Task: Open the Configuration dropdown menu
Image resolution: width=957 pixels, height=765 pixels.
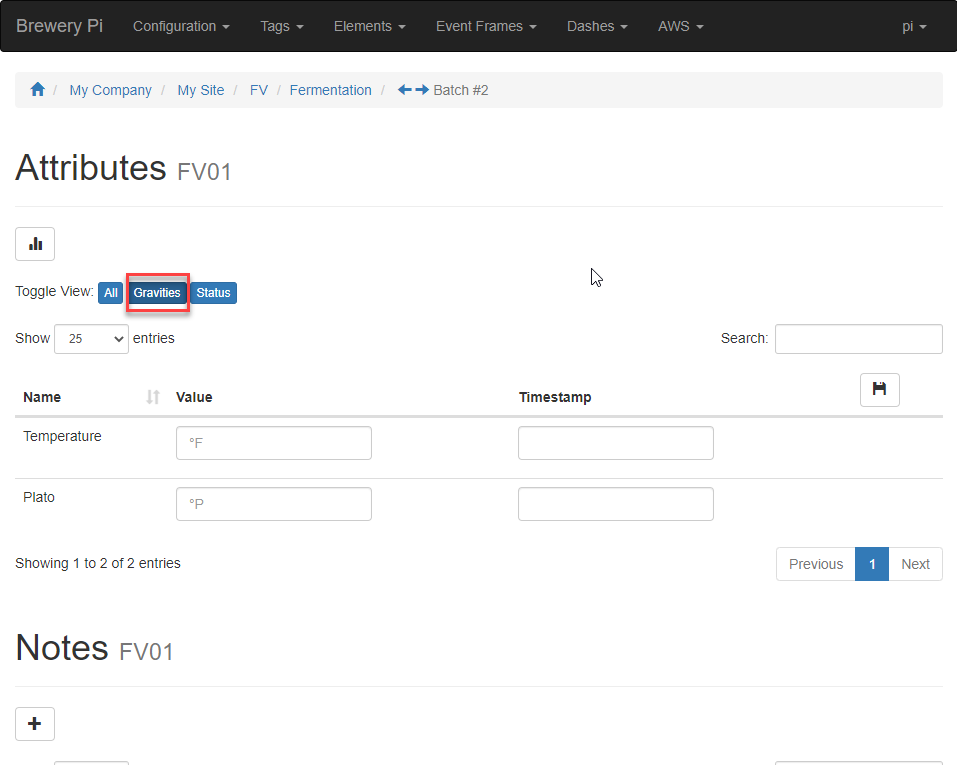Action: pos(181,26)
